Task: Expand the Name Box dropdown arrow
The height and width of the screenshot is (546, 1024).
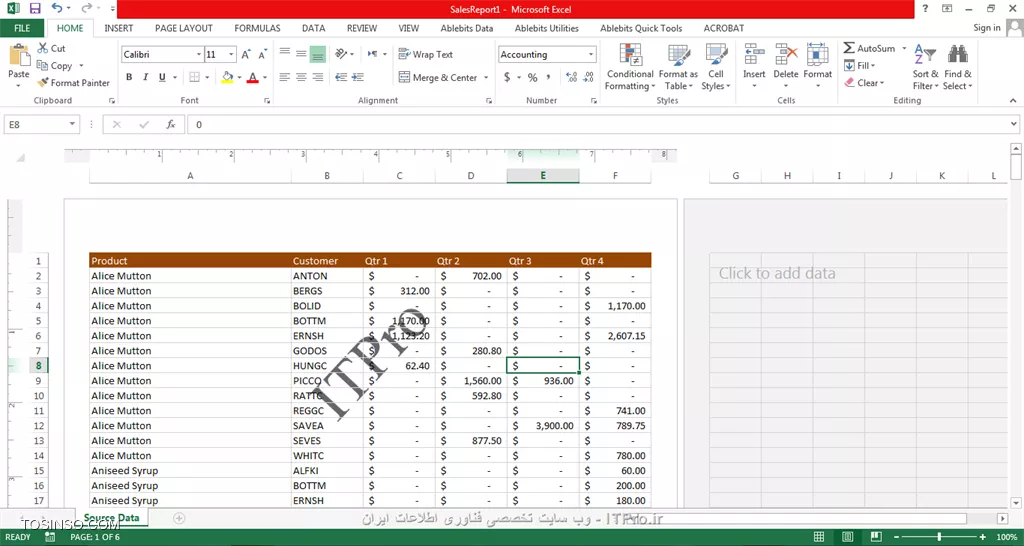Action: [72, 124]
